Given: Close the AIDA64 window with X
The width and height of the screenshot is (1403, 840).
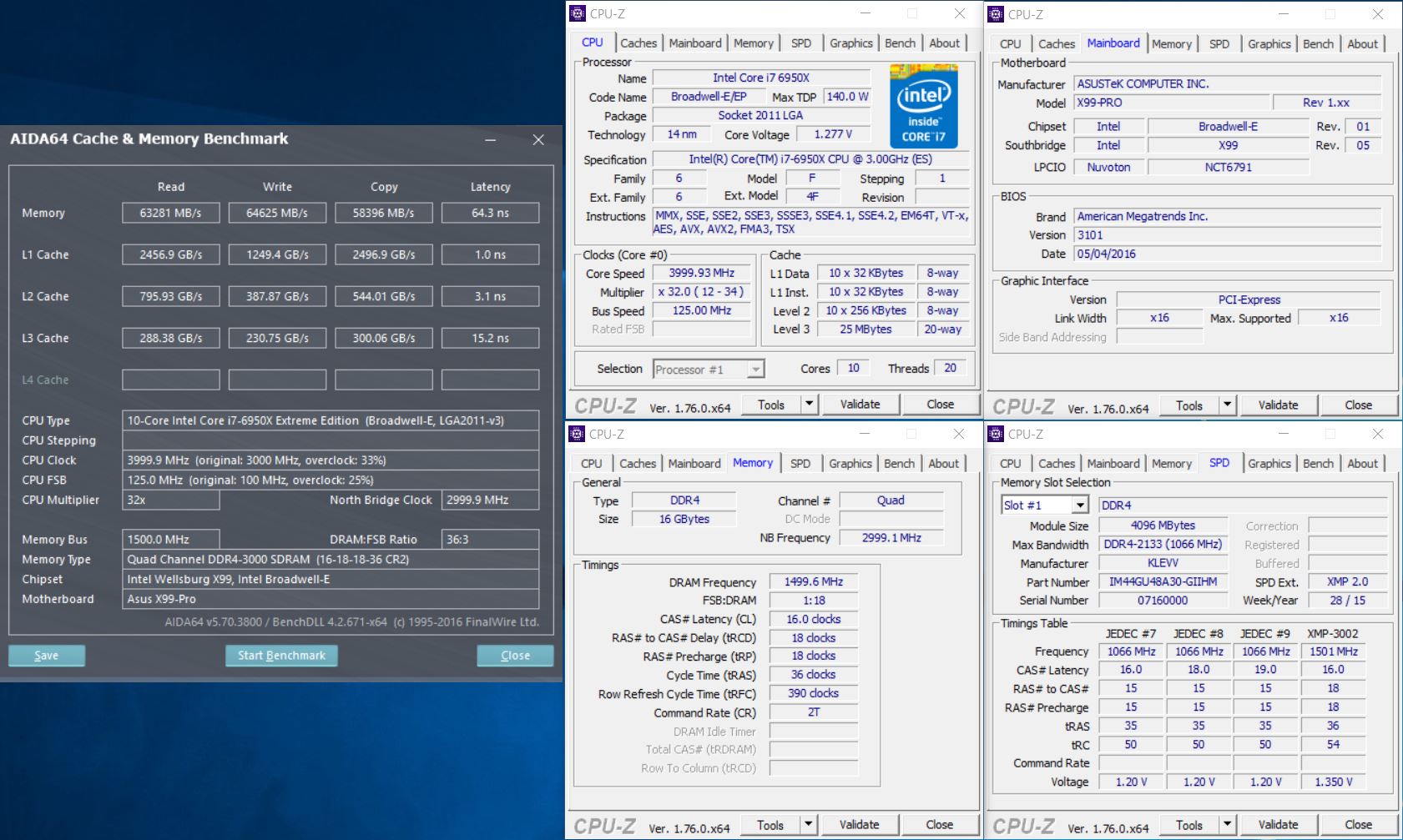Looking at the screenshot, I should coord(538,139).
